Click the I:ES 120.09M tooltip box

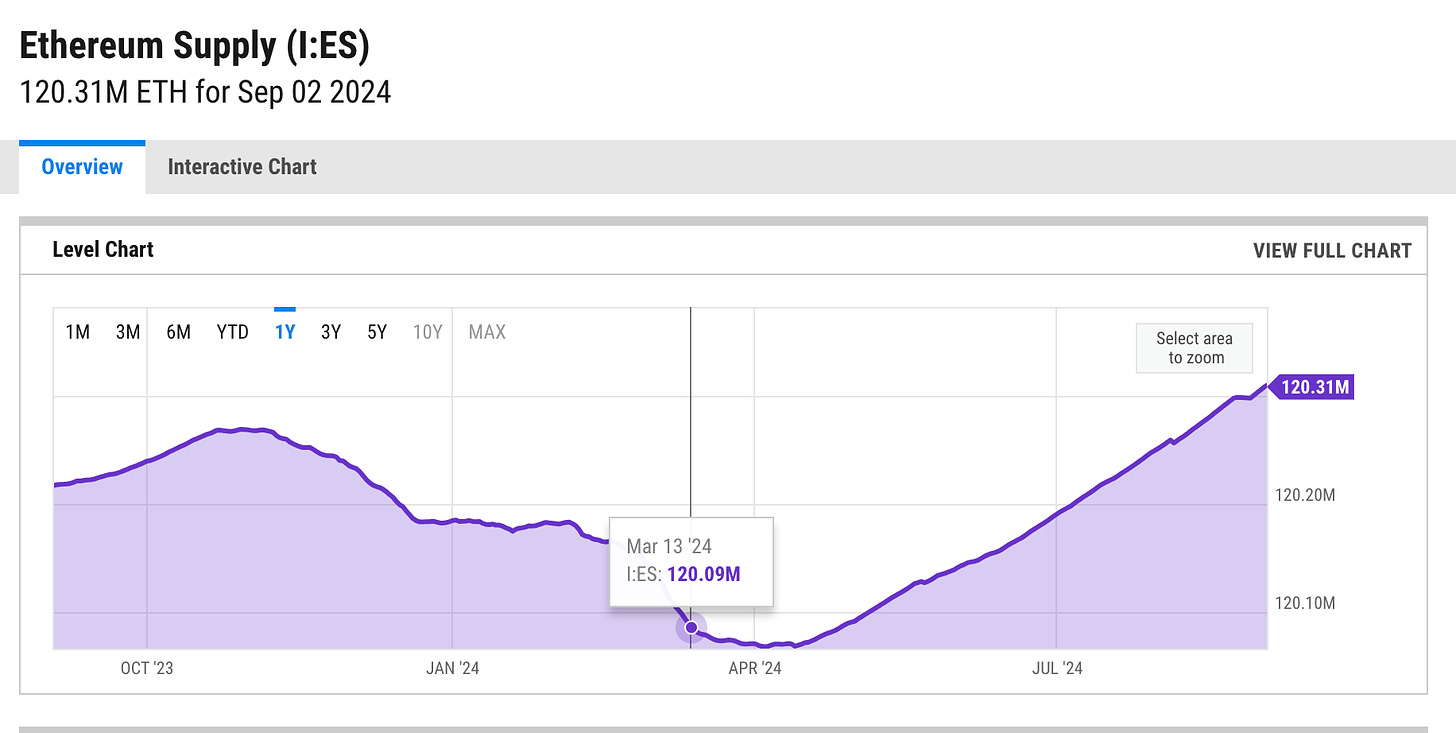tap(691, 561)
